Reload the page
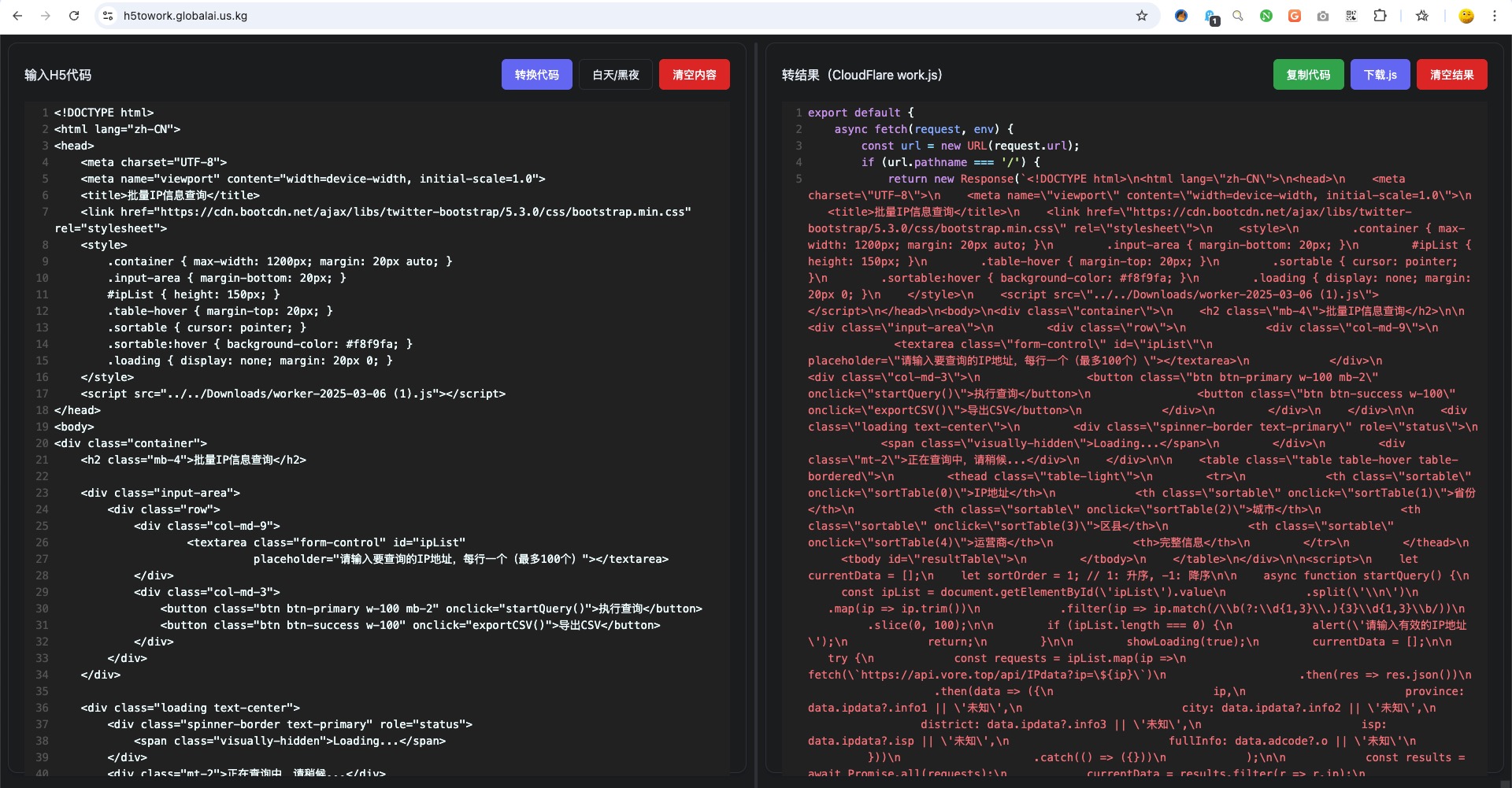This screenshot has height=788, width=1512. pyautogui.click(x=74, y=16)
